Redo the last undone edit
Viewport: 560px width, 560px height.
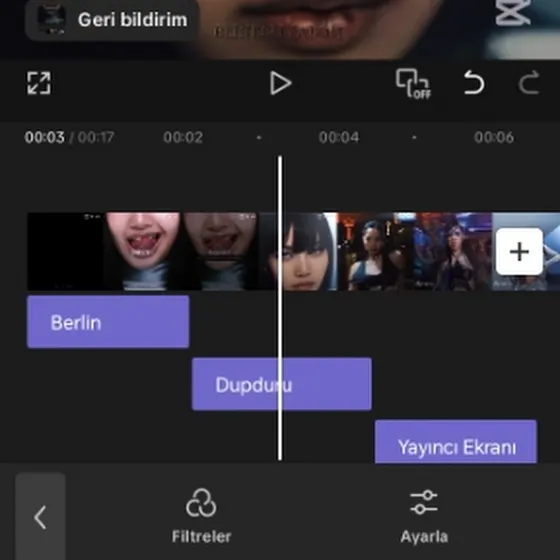pyautogui.click(x=529, y=83)
